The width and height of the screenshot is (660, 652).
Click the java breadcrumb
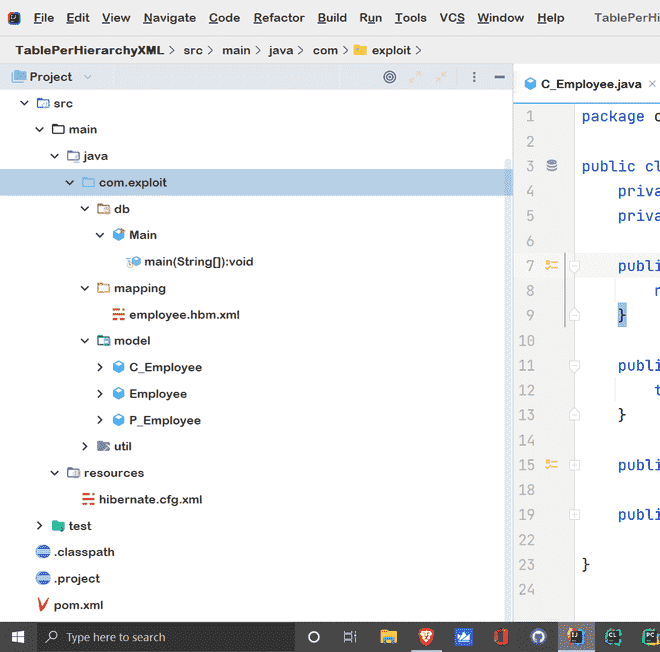[281, 50]
